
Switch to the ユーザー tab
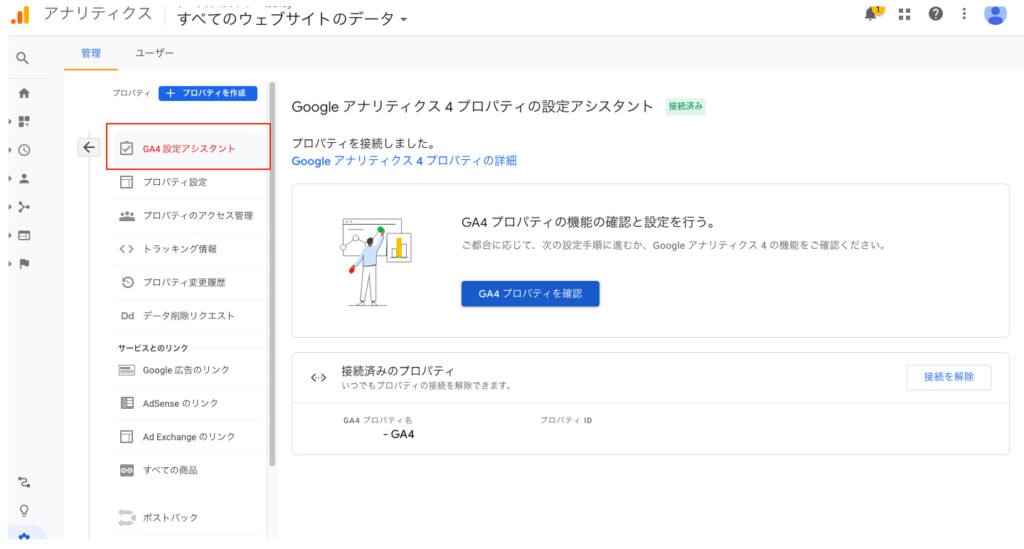pos(154,53)
